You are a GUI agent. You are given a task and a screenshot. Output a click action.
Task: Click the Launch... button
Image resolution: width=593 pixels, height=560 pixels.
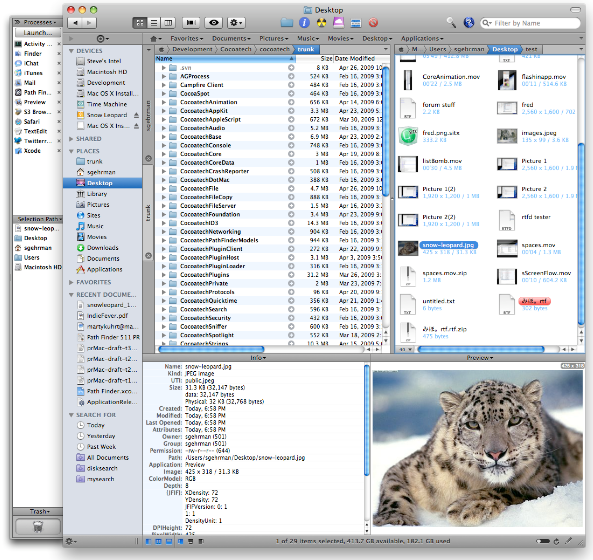(37, 33)
